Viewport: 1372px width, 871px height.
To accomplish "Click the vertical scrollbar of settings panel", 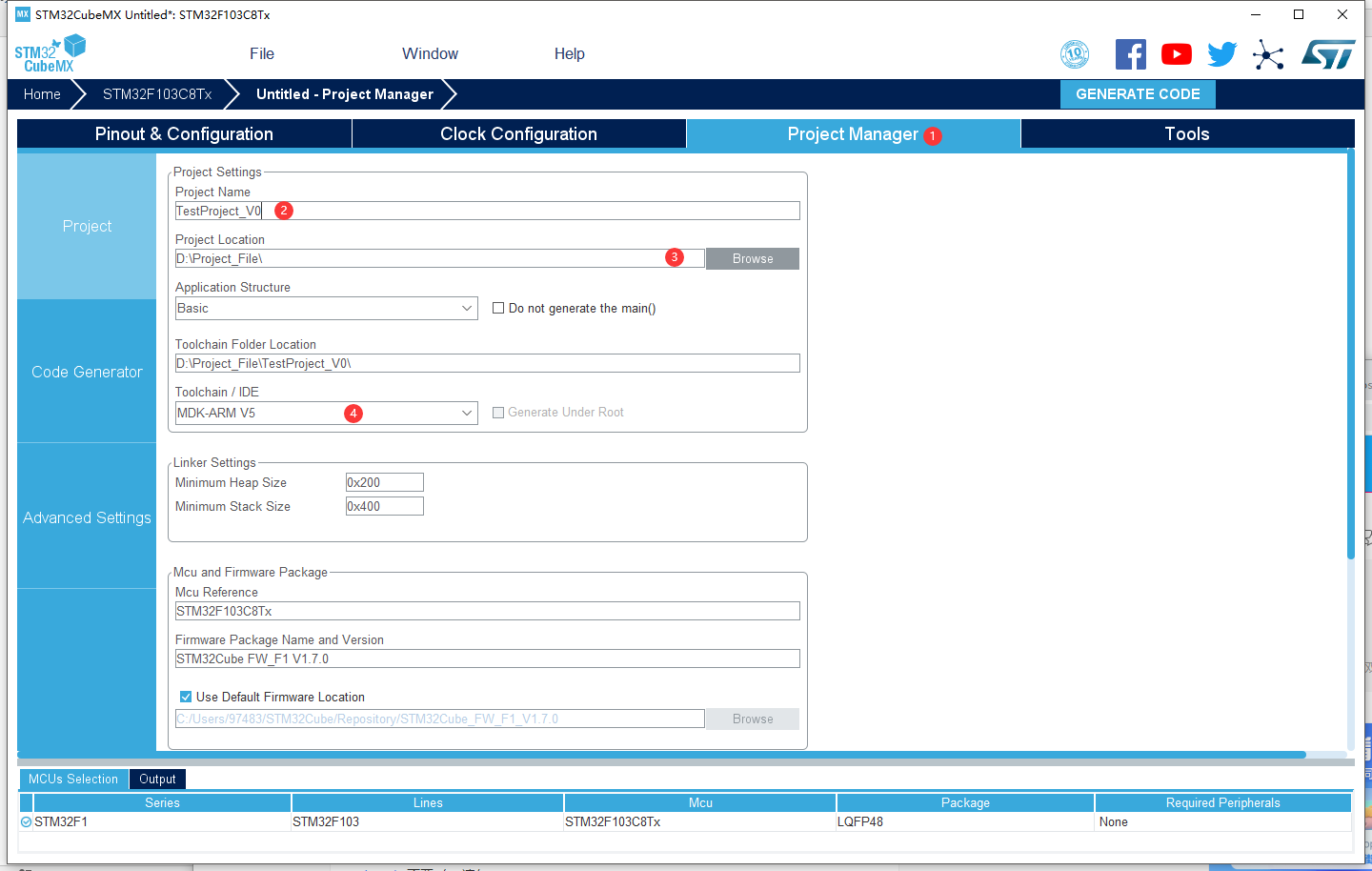I will pyautogui.click(x=1351, y=354).
